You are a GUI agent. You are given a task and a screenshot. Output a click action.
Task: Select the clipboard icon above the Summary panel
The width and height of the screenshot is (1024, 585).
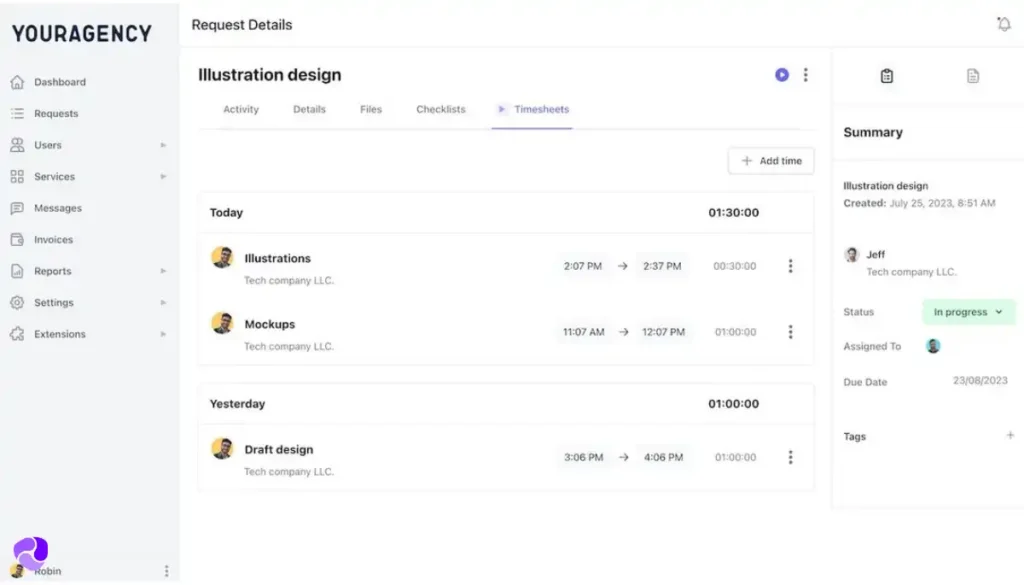point(886,75)
